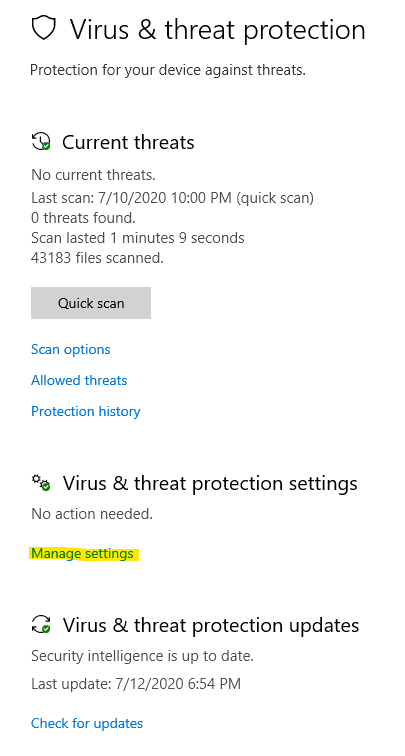Click the Current threats scan history icon
The image size is (405, 756).
coord(41,142)
